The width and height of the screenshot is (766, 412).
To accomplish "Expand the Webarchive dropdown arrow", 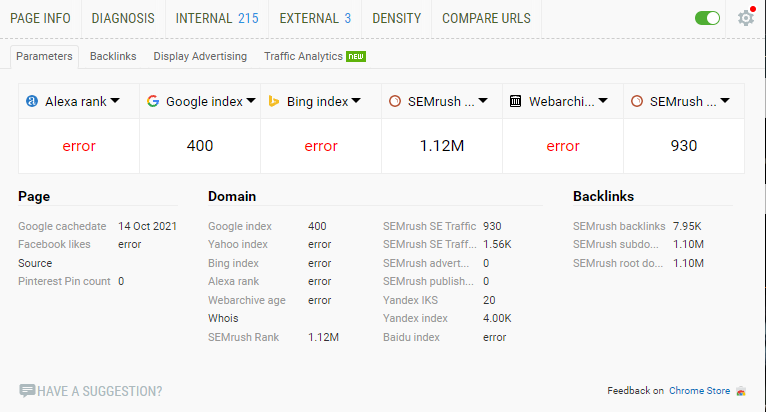I will (603, 101).
